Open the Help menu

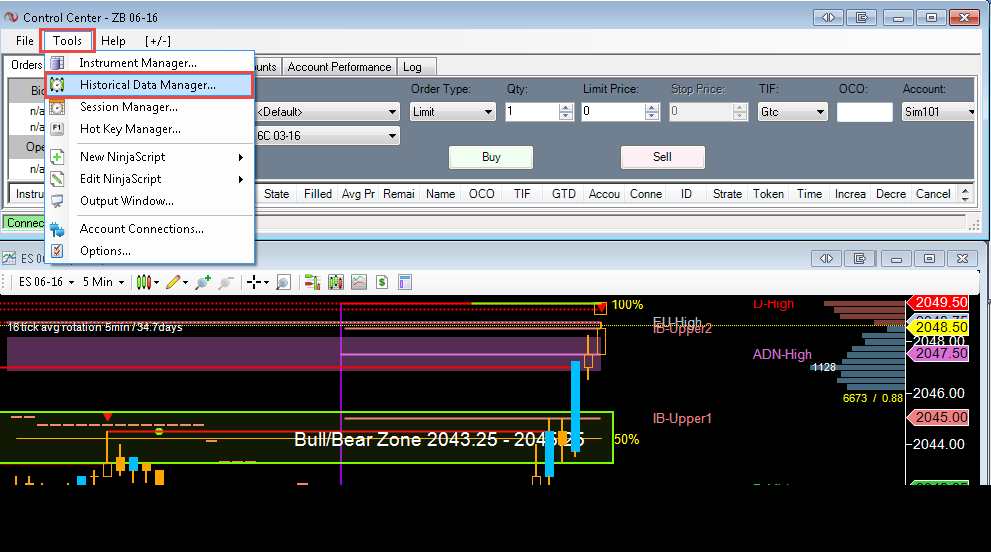click(x=113, y=41)
